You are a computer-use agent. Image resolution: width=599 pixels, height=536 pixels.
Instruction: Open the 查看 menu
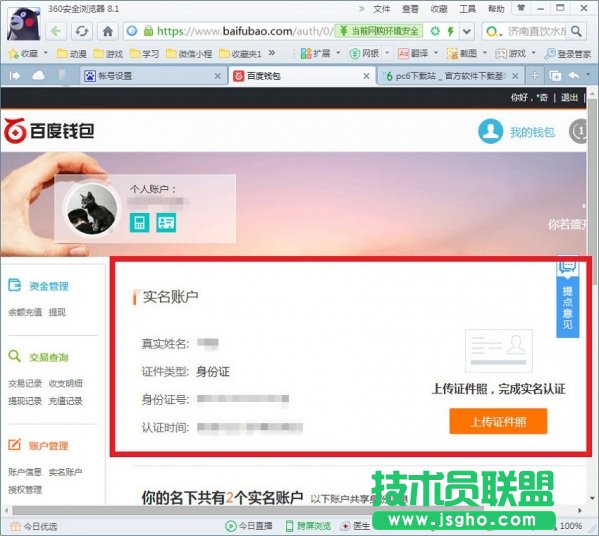pyautogui.click(x=410, y=9)
